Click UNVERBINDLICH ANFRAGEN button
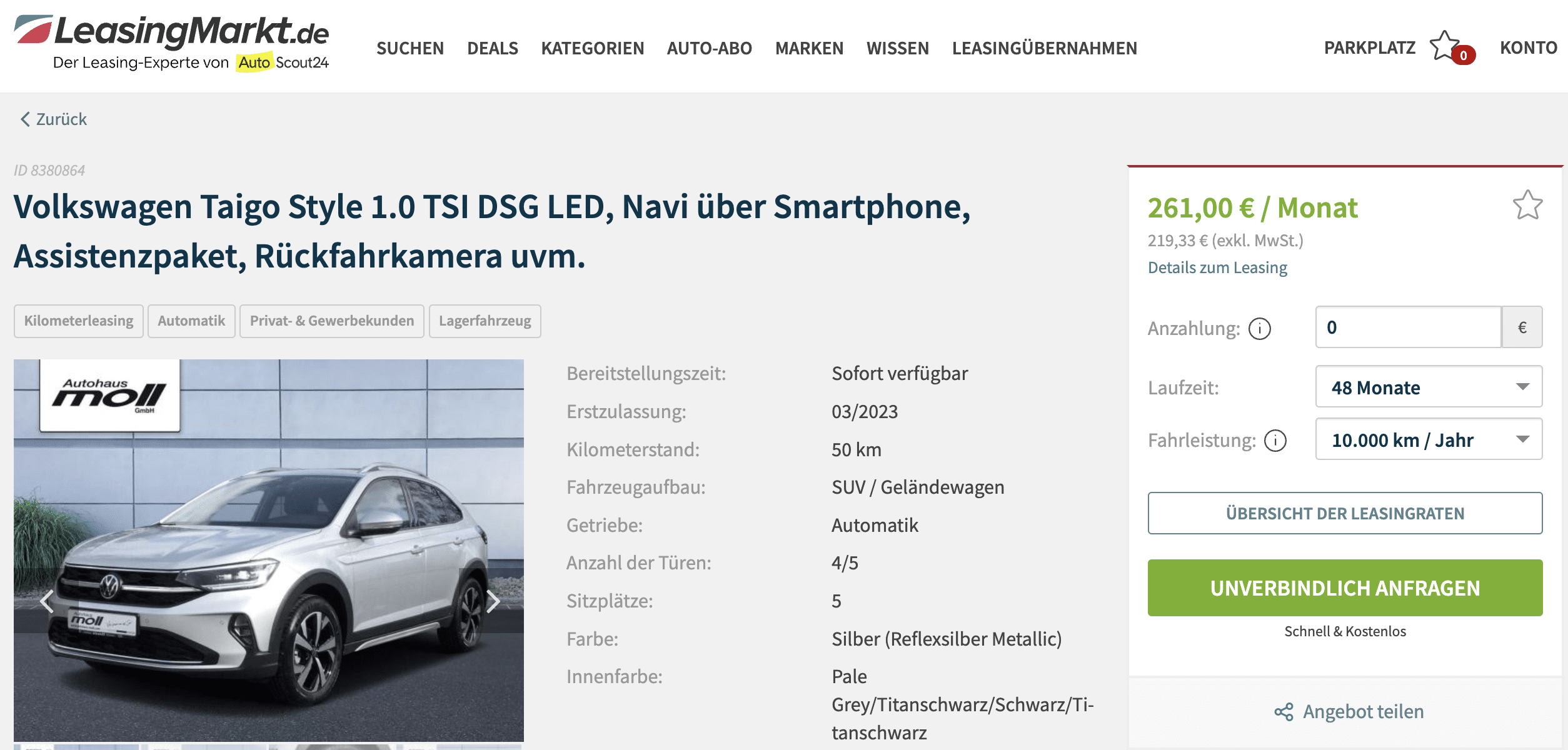The image size is (1568, 750). tap(1345, 588)
